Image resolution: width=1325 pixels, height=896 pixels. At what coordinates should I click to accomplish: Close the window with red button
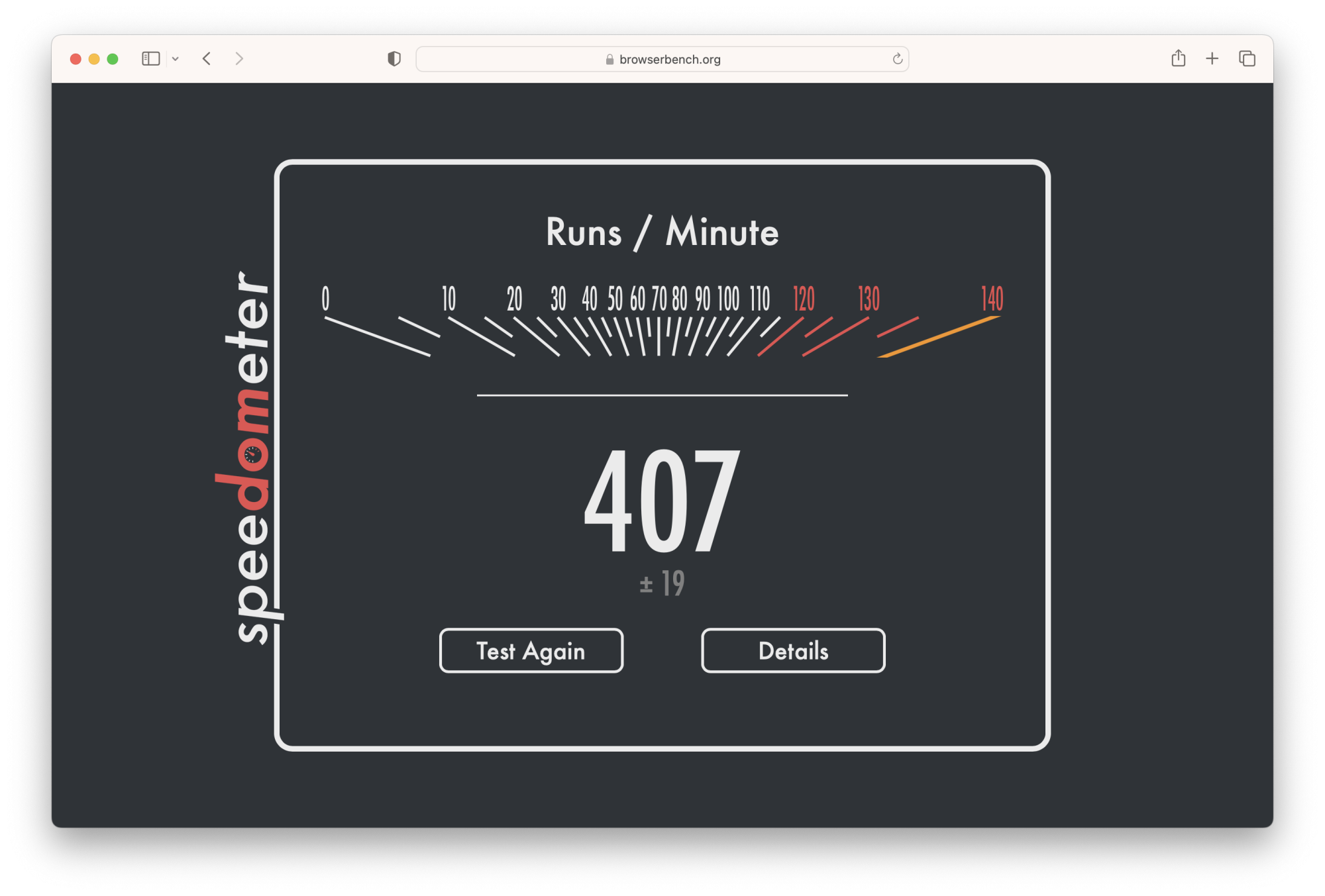click(76, 59)
